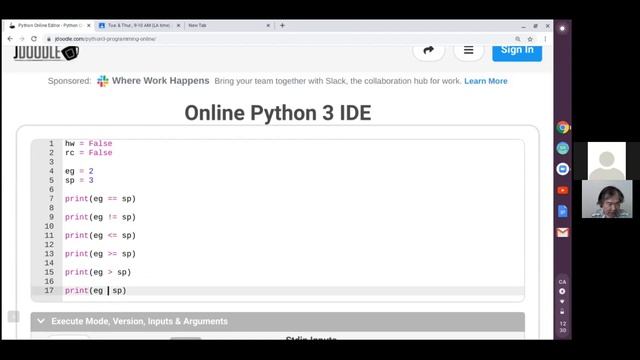The width and height of the screenshot is (640, 360).
Task: Click the zoom magnifier icon in address bar
Action: click(518, 39)
